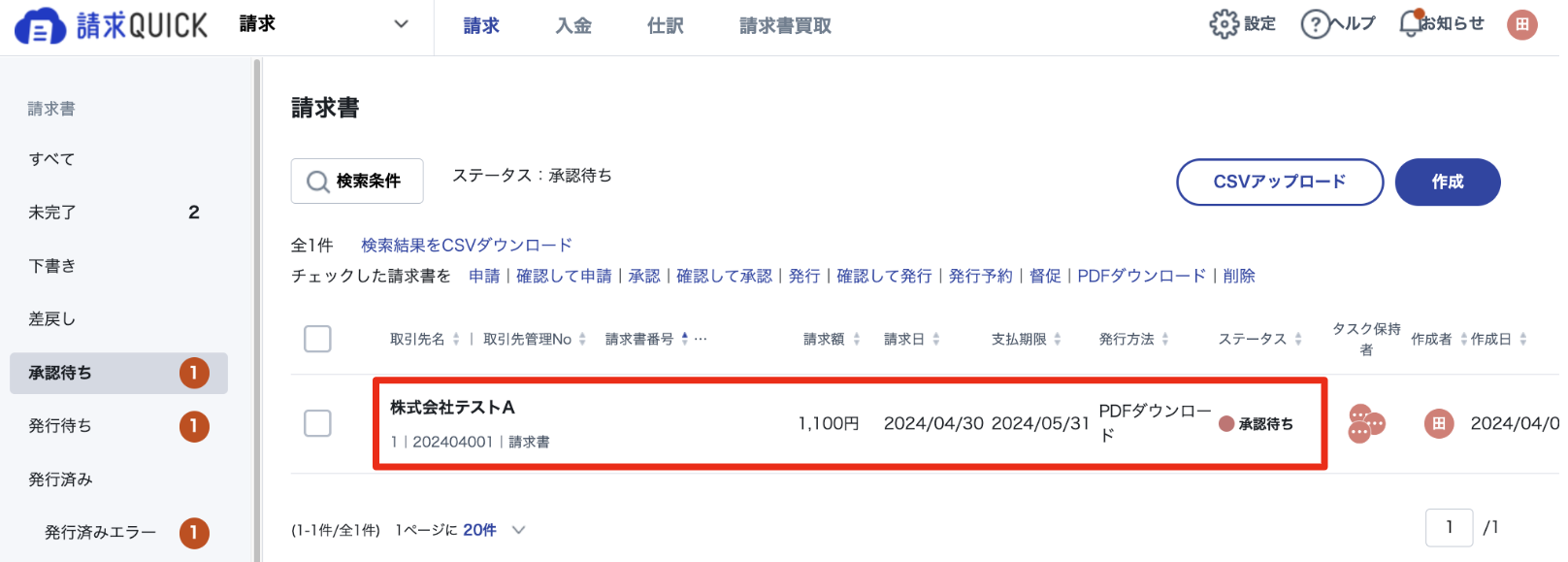
Task: Click the 1,100円 amount cell
Action: [x=829, y=423]
